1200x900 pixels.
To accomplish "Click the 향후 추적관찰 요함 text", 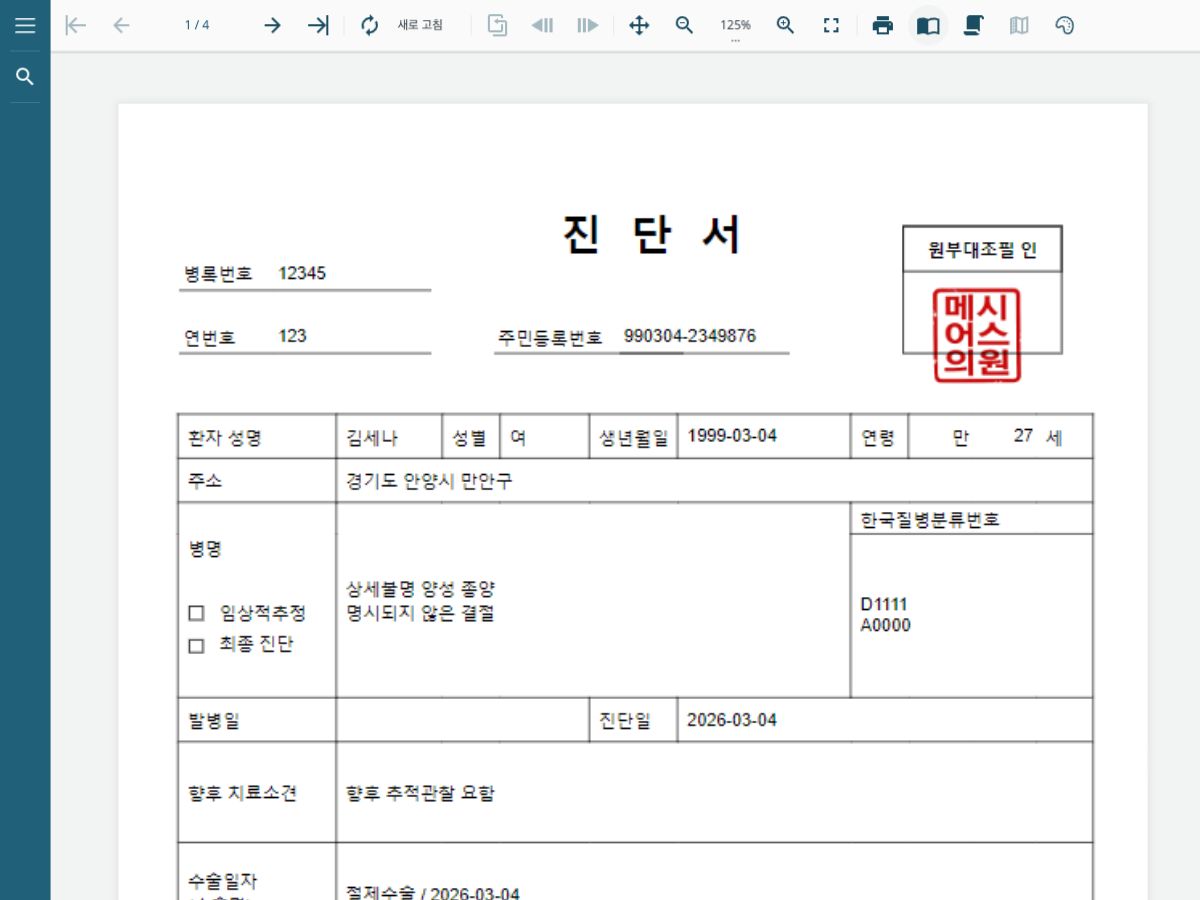I will 420,793.
